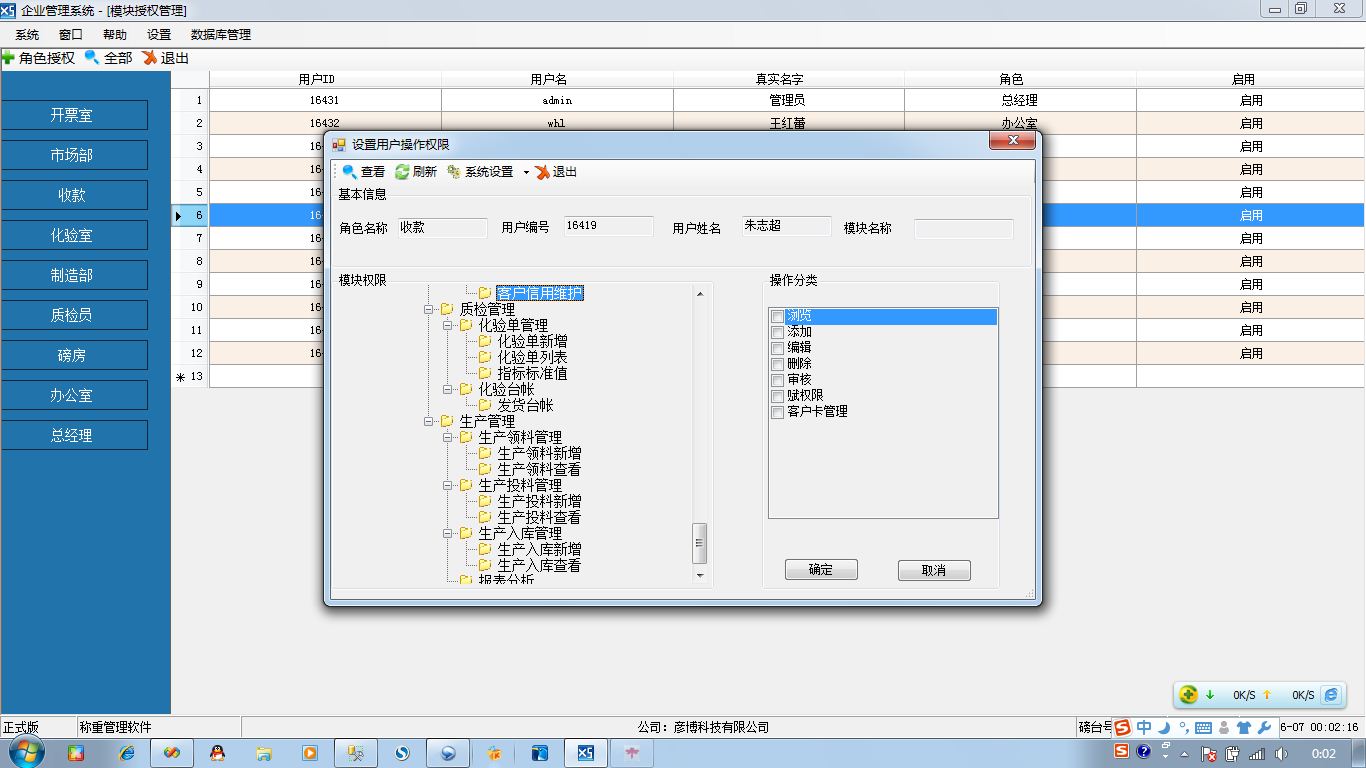The width and height of the screenshot is (1366, 768).
Task: Collapse the 化验单管理 tree node
Action: point(448,325)
